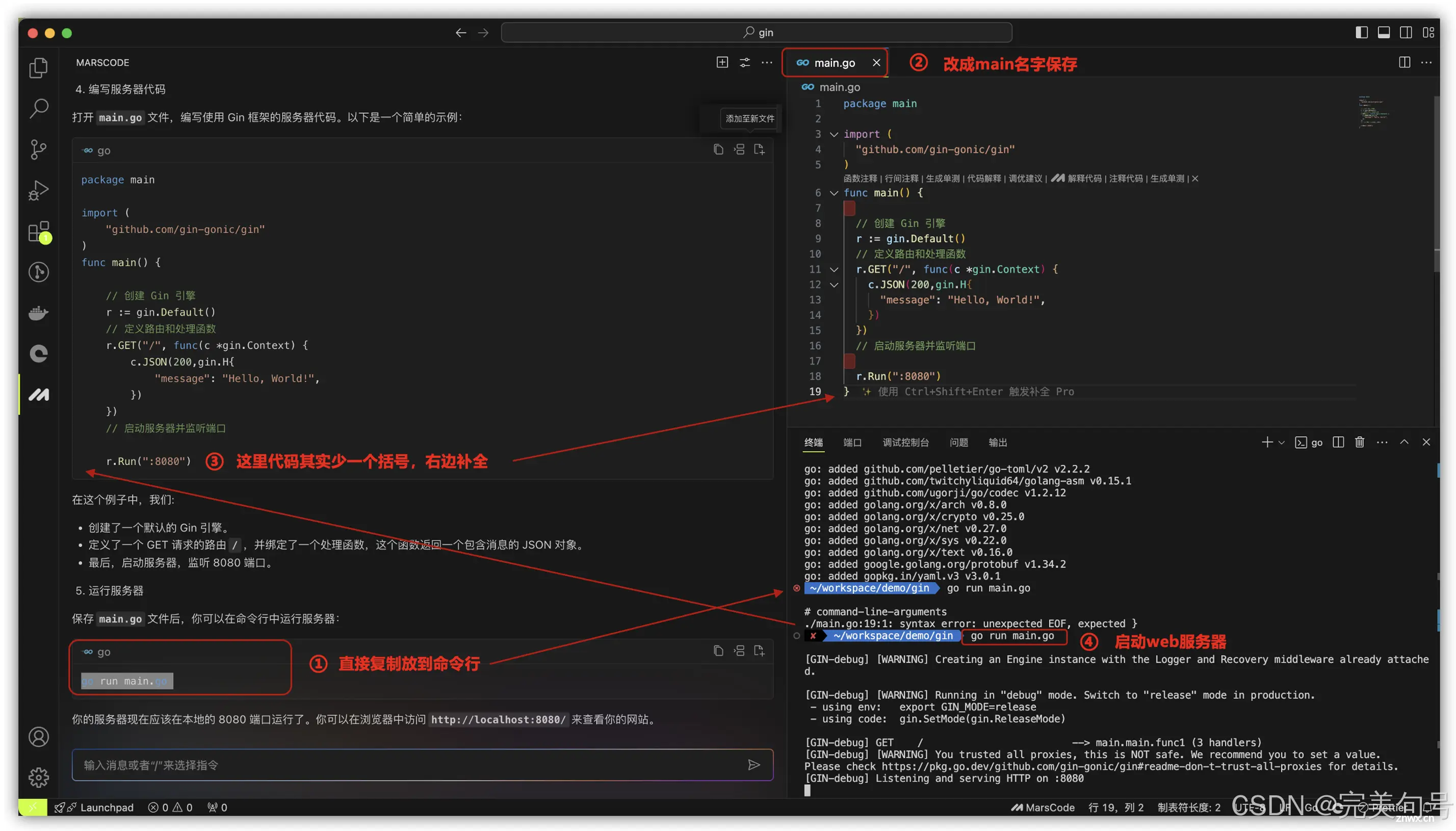Click the 生成单测 code lens after 行间注释
1456x831 pixels.
[942, 178]
